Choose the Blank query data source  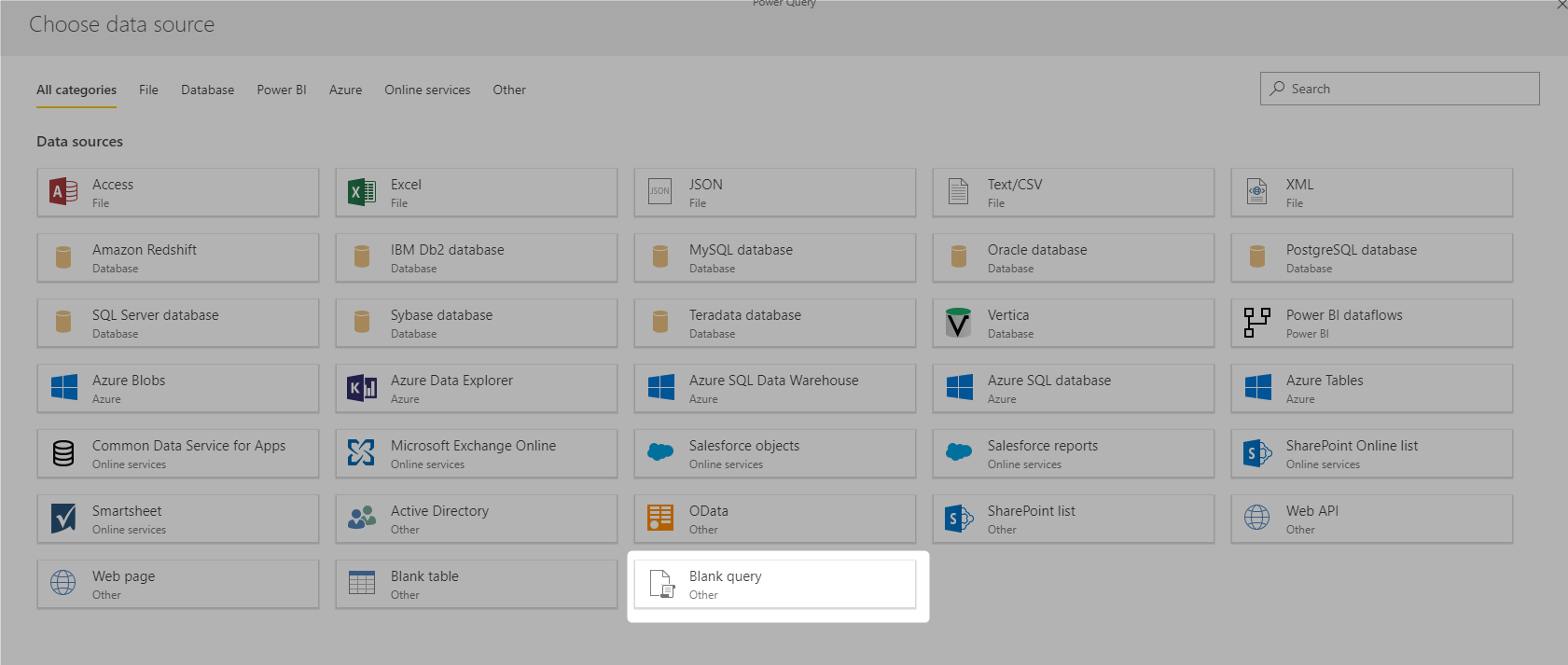(x=775, y=585)
